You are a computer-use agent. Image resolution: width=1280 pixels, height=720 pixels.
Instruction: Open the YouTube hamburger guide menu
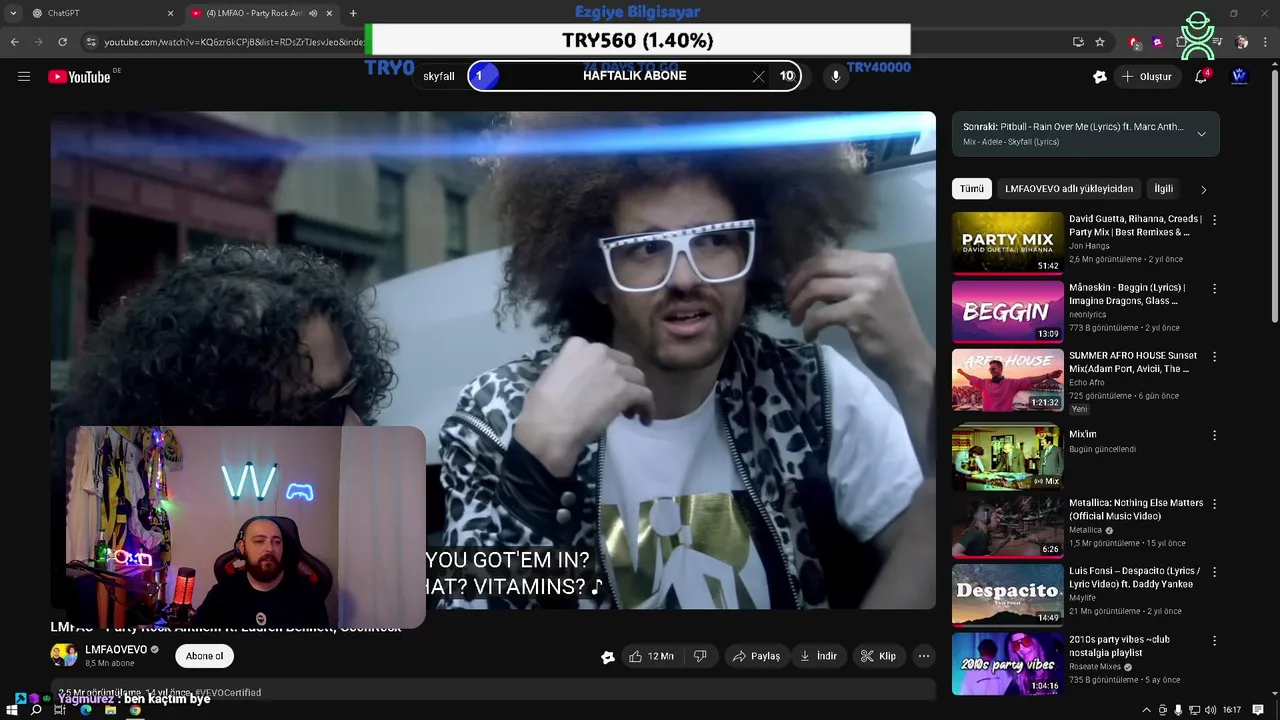coord(24,77)
